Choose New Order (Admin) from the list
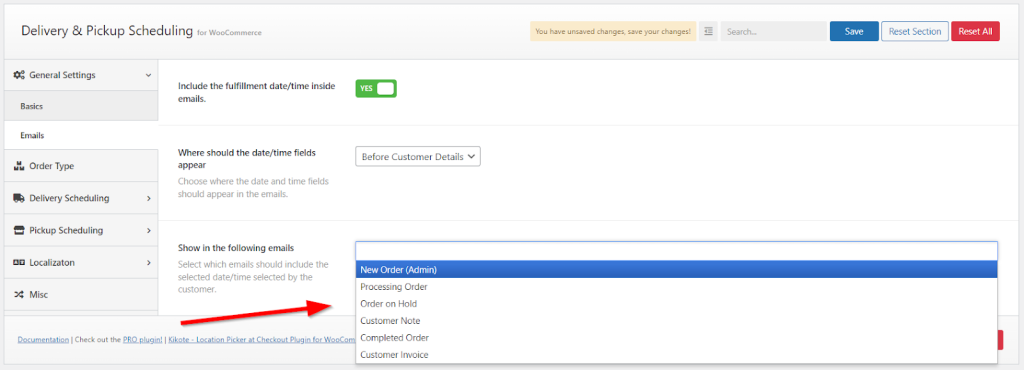Viewport: 1024px width, 370px height. [x=676, y=270]
